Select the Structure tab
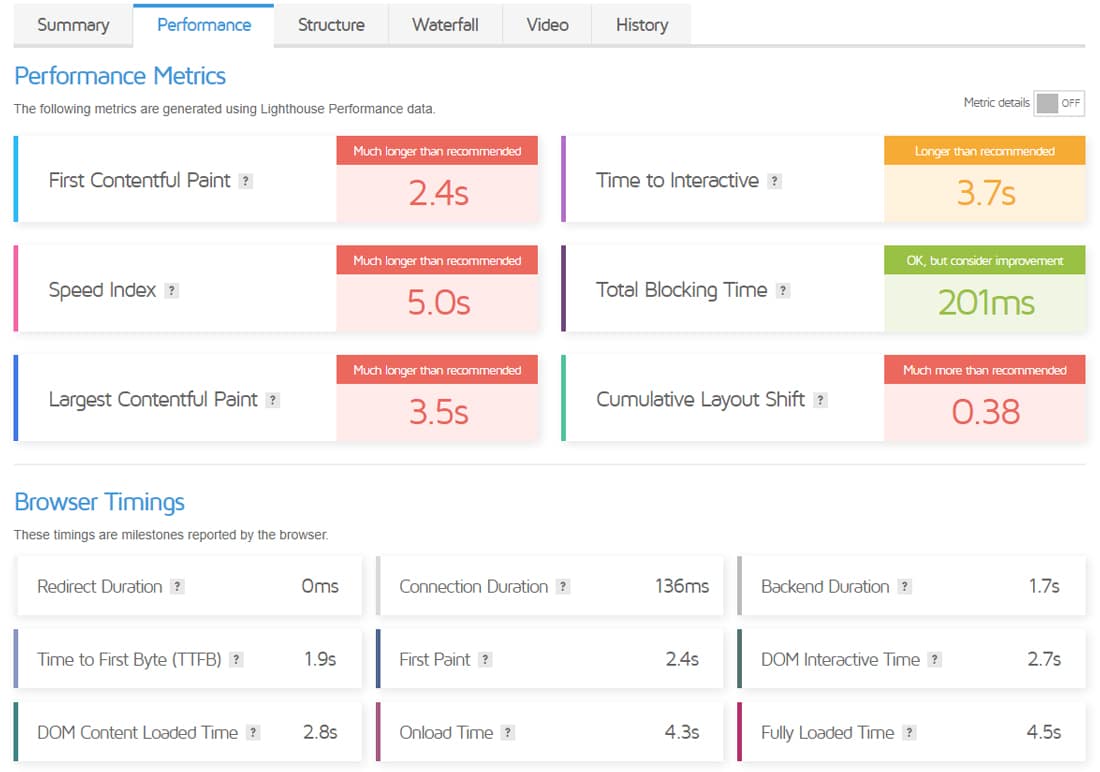 [330, 25]
